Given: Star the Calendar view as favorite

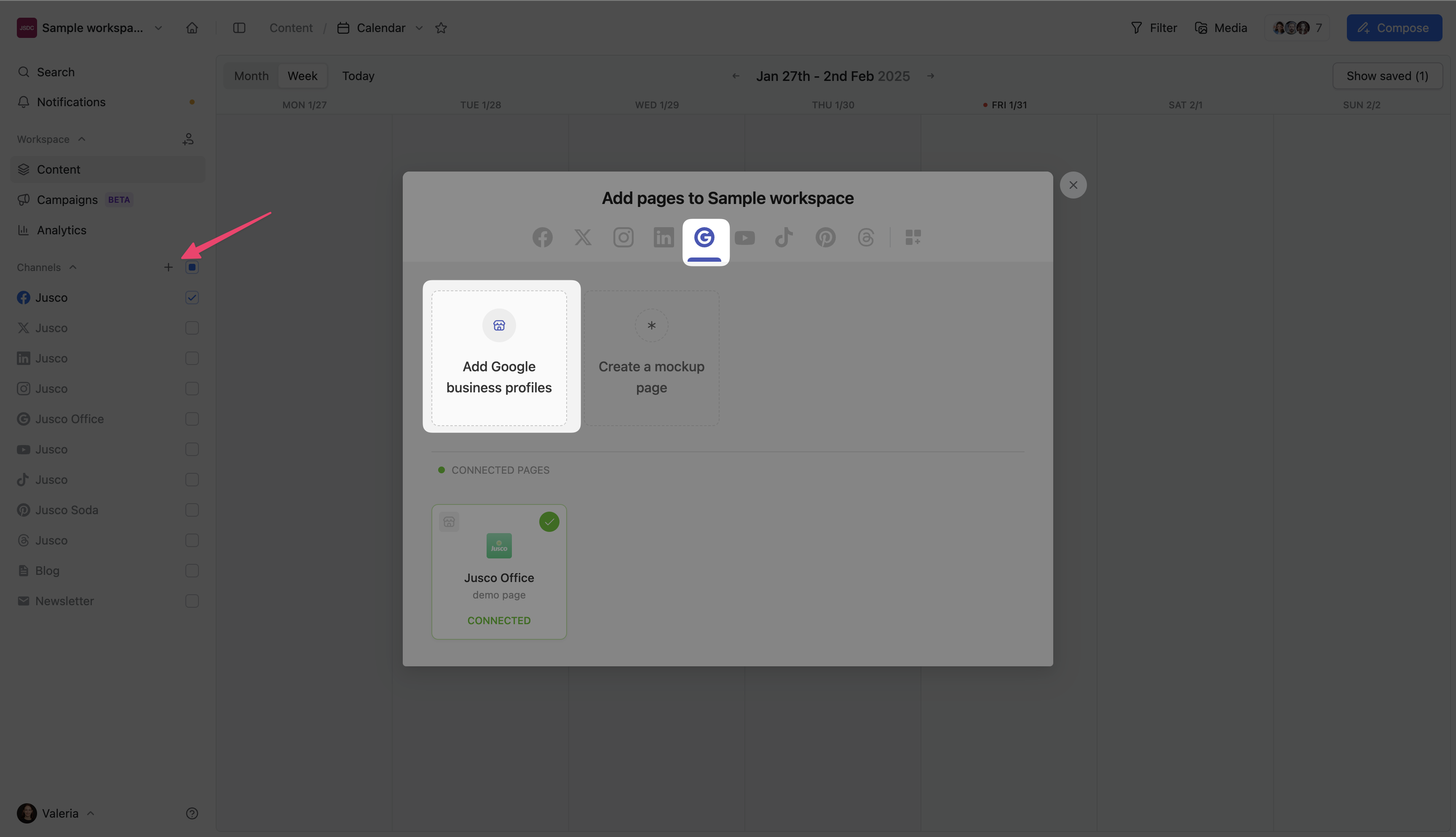Looking at the screenshot, I should [x=441, y=27].
